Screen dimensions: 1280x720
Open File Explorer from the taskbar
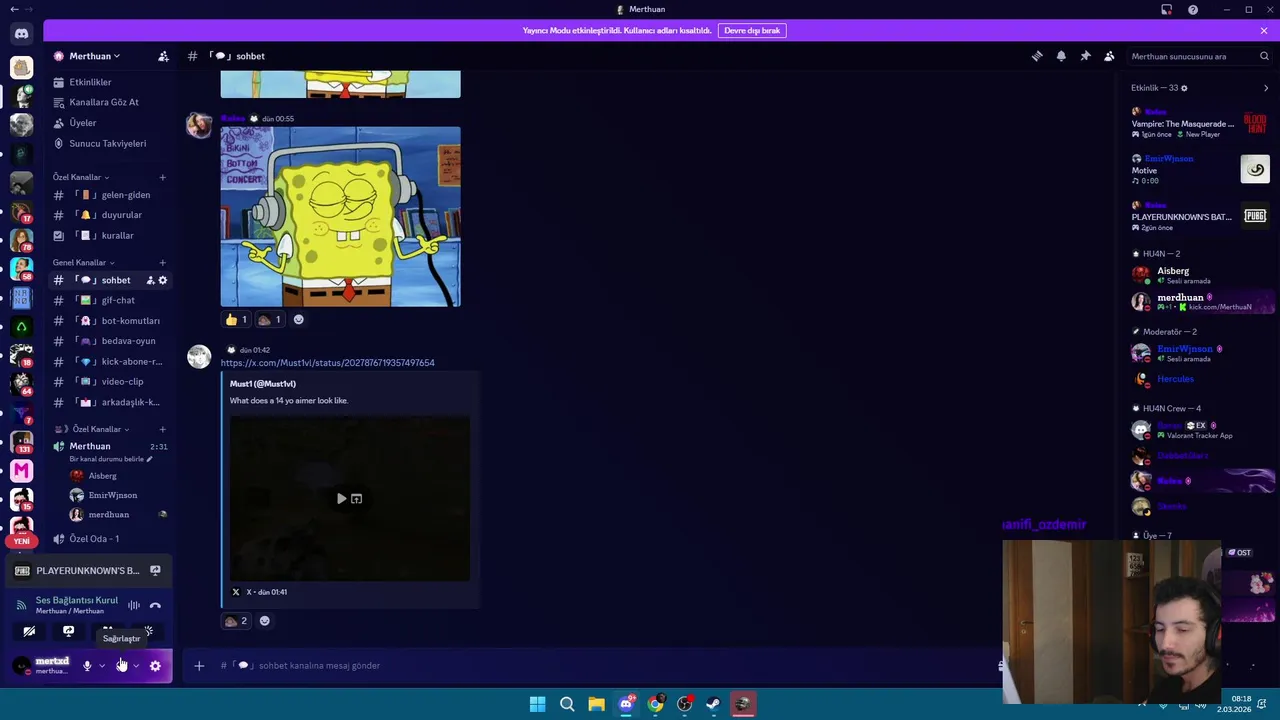(x=596, y=704)
